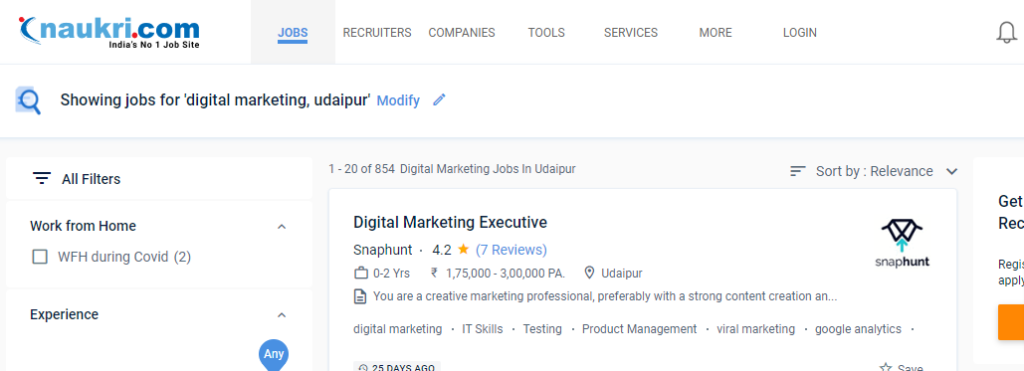Click the Experience slider Any handle

click(x=274, y=355)
